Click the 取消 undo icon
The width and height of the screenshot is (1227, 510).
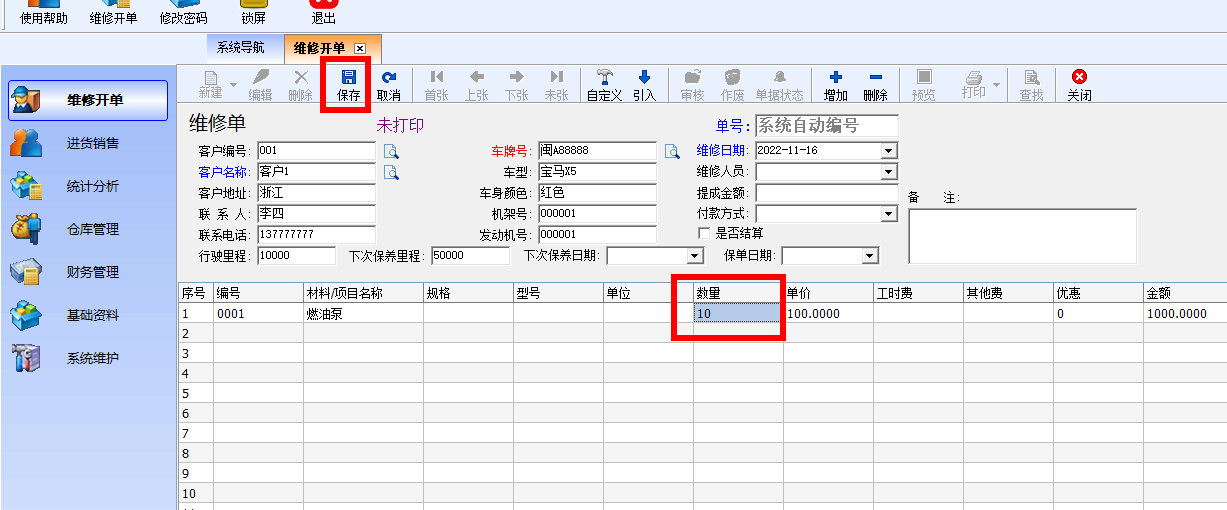(389, 77)
